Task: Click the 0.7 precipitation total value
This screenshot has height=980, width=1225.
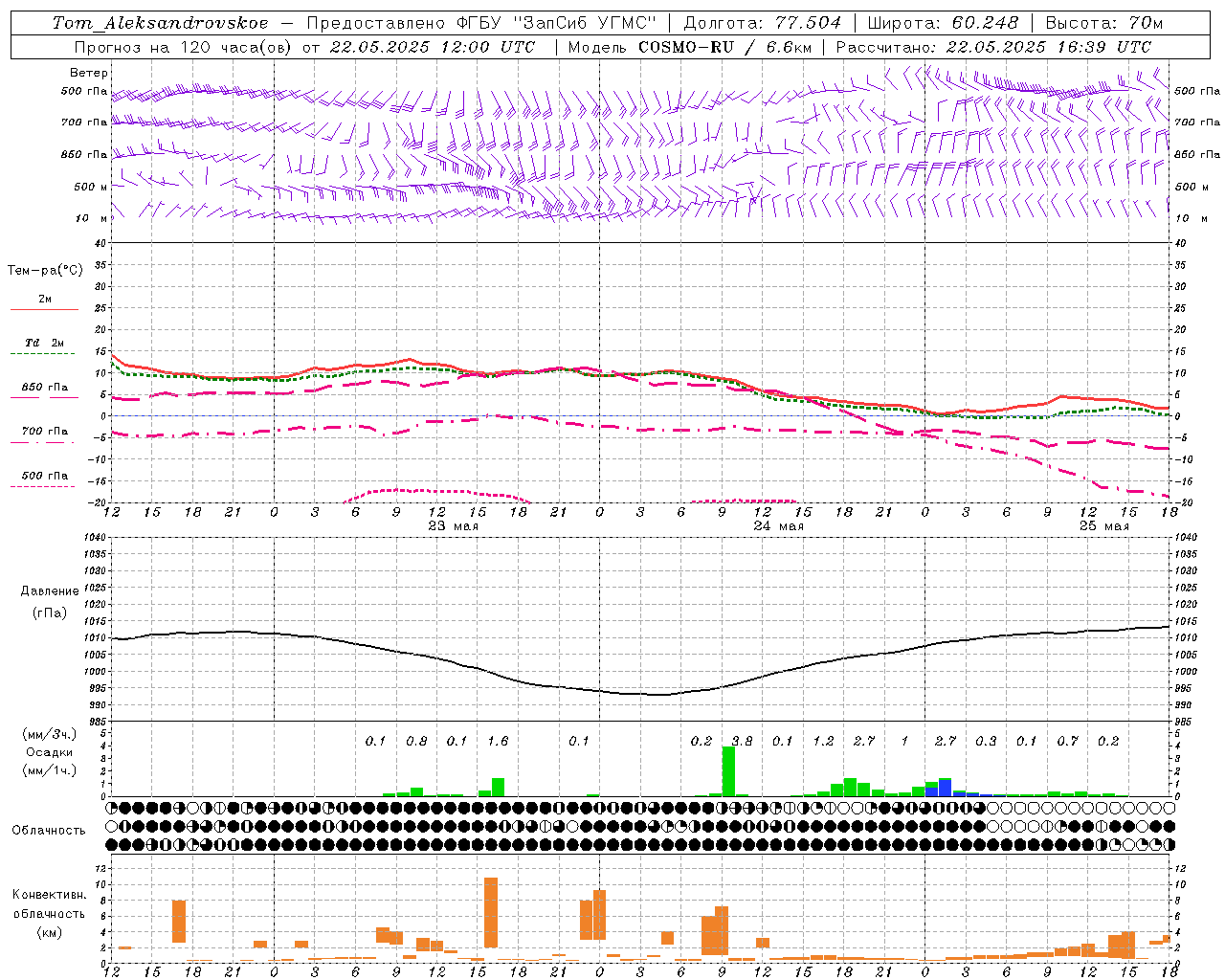Action: [x=1067, y=741]
